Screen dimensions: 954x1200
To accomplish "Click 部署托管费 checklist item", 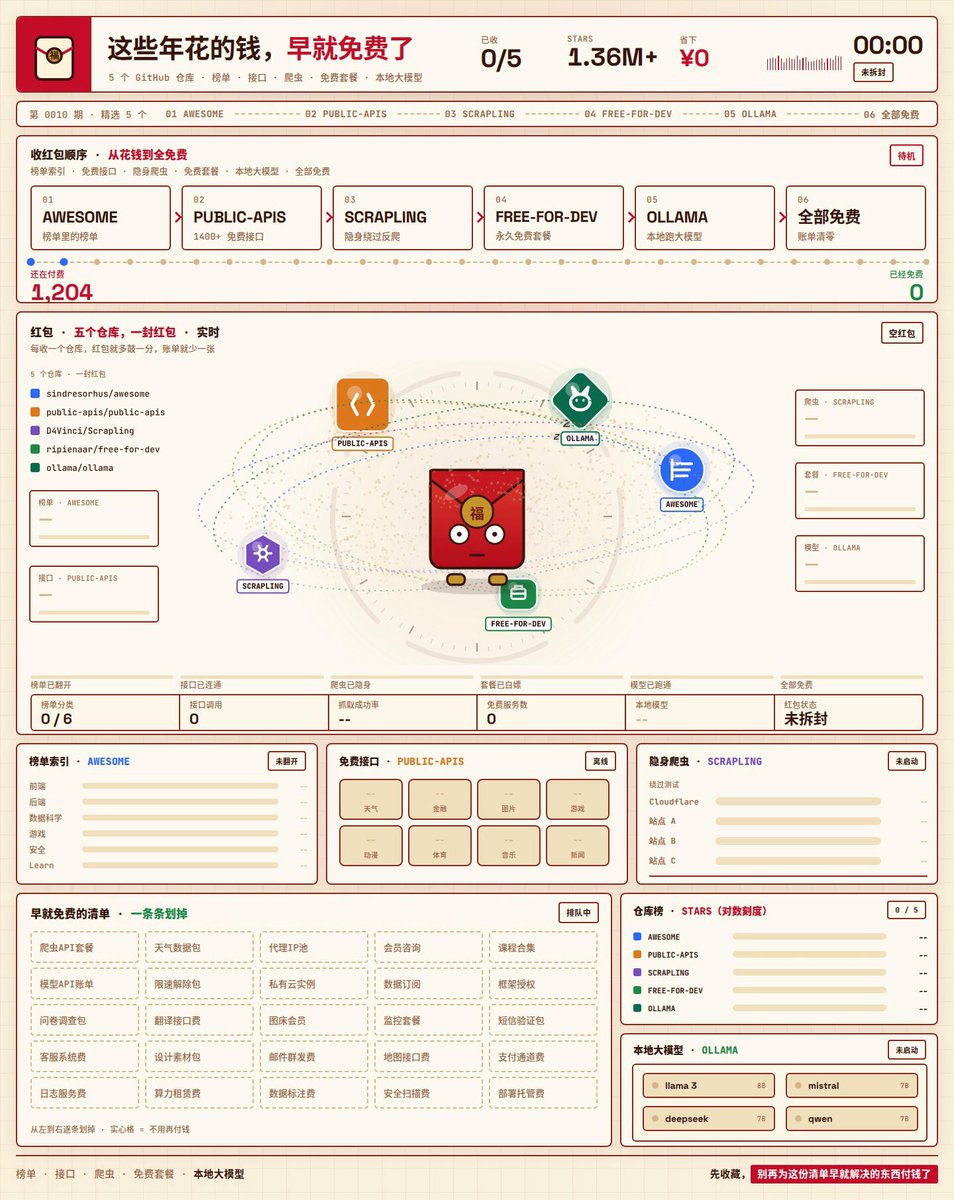I will coord(543,1093).
